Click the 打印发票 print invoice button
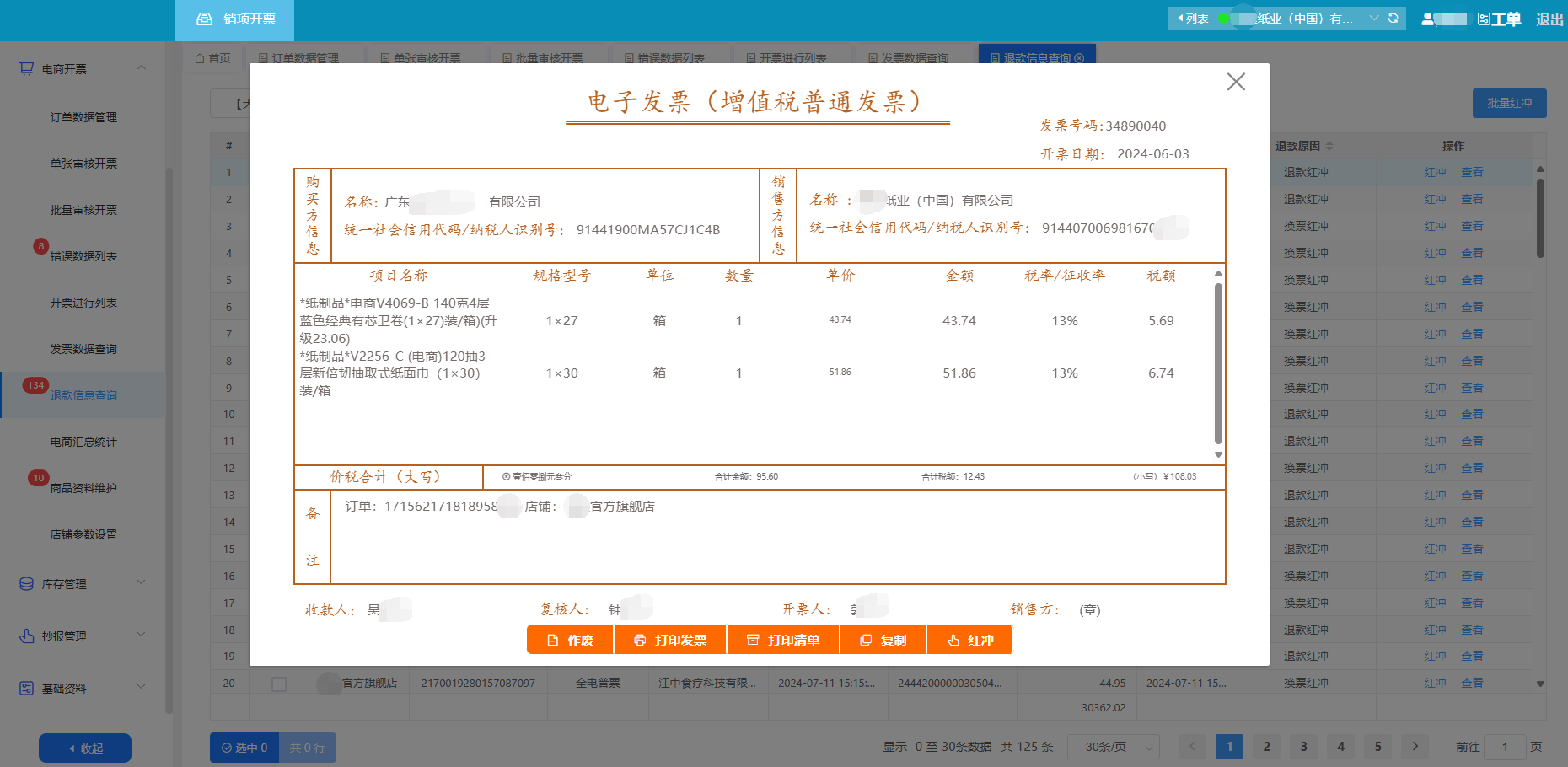This screenshot has height=767, width=1568. click(670, 640)
